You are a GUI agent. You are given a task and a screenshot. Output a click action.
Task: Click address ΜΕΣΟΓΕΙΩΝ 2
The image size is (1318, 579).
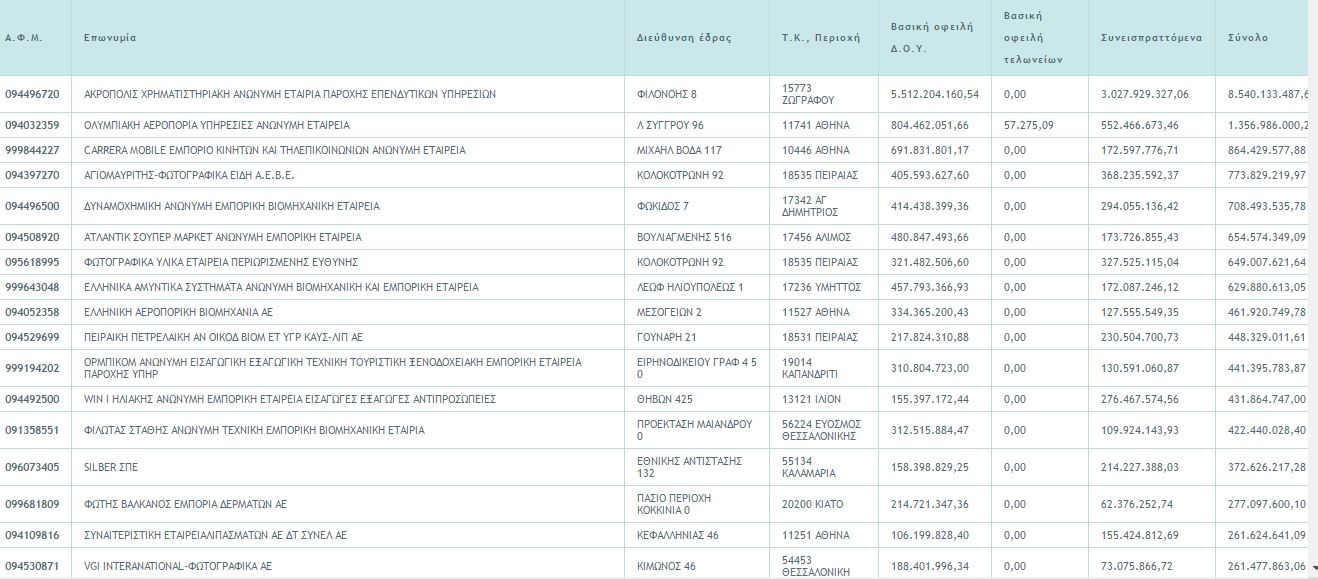coord(669,312)
